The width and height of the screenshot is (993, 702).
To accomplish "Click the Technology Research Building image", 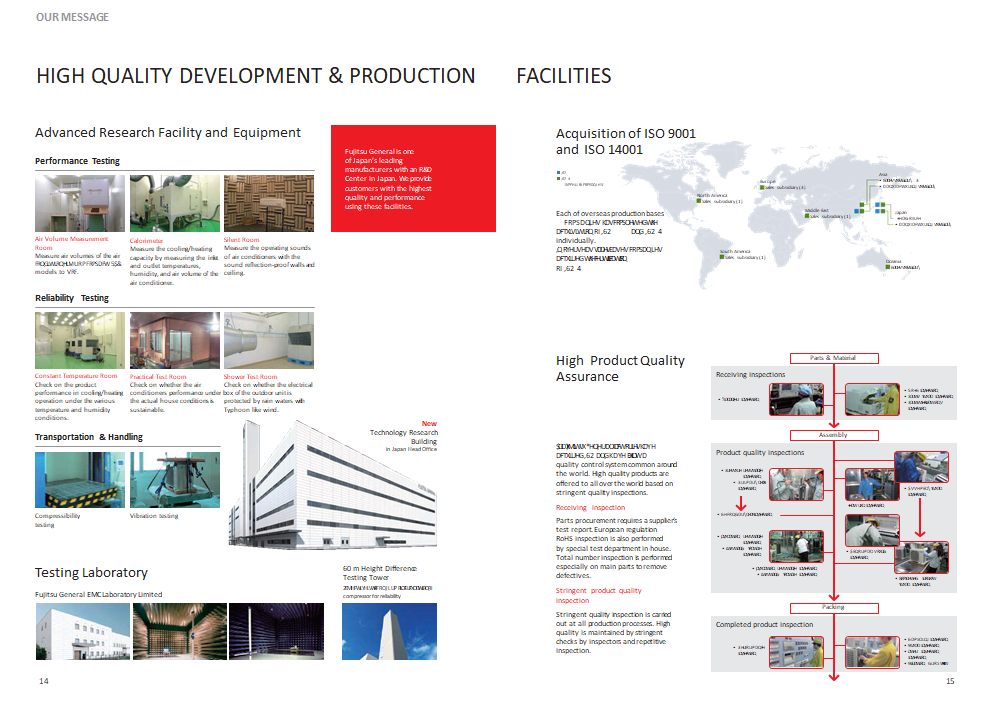I will pos(332,487).
